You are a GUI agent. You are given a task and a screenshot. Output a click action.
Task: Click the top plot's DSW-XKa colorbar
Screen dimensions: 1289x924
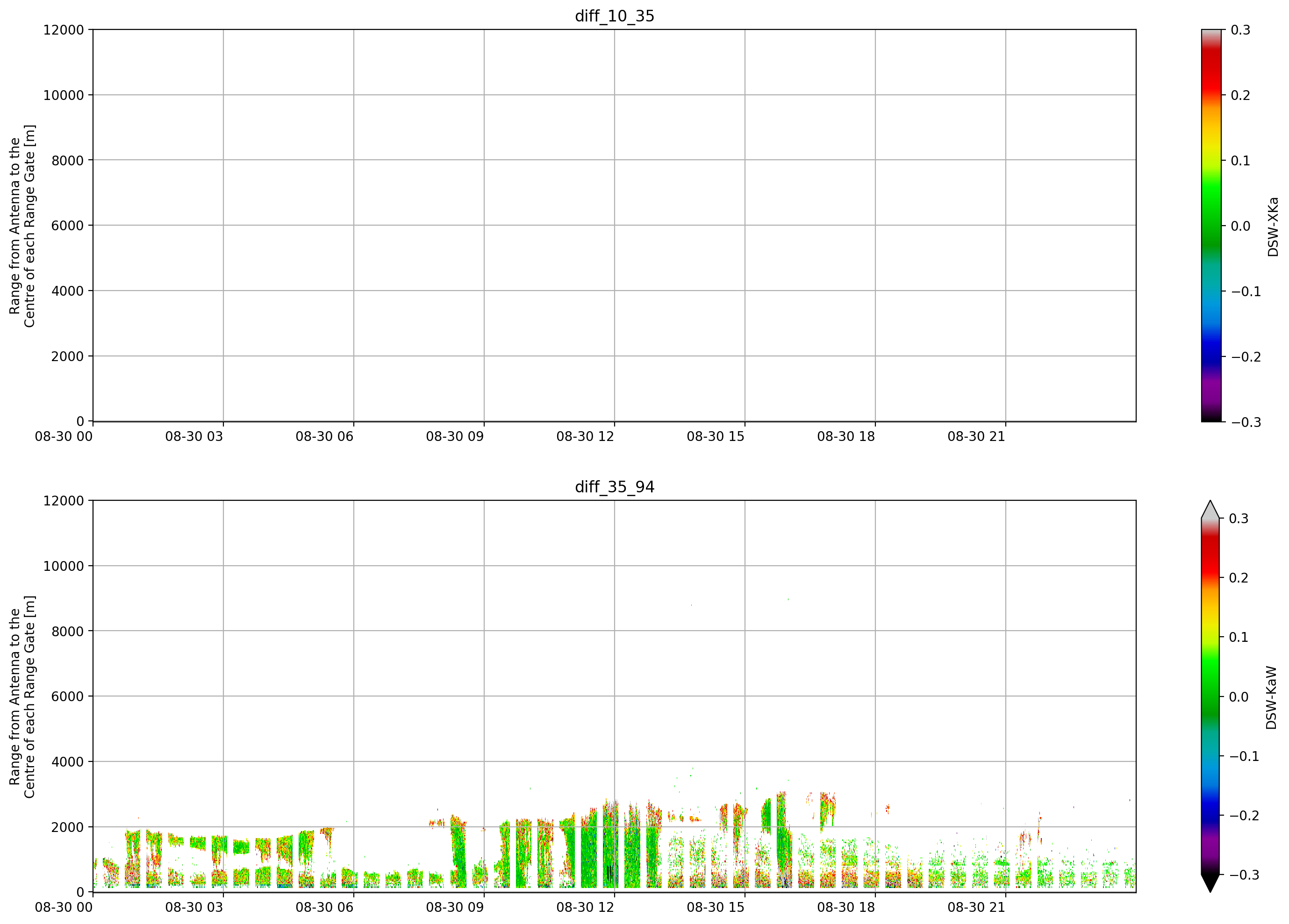click(1211, 226)
